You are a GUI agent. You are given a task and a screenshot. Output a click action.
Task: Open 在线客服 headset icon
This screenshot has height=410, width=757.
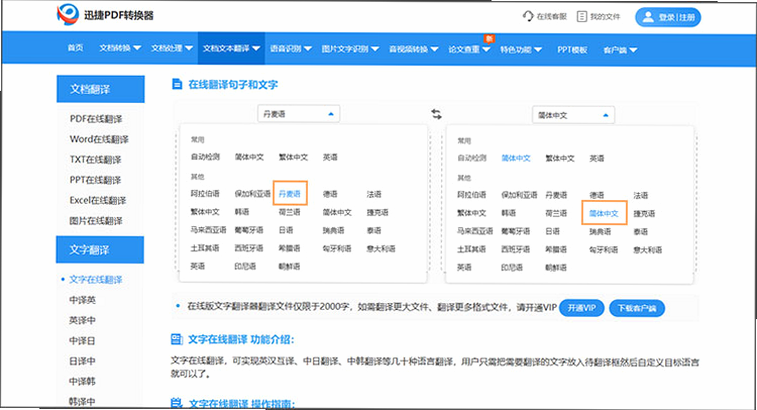(x=528, y=16)
